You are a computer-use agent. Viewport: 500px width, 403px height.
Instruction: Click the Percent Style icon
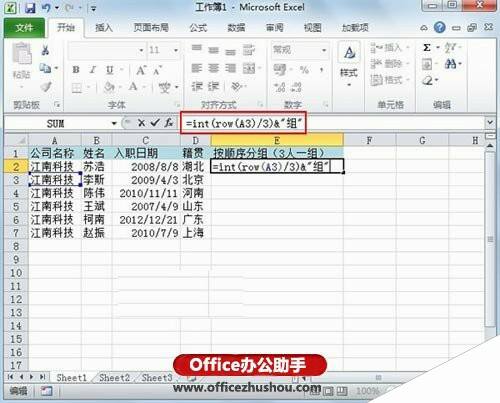point(304,69)
